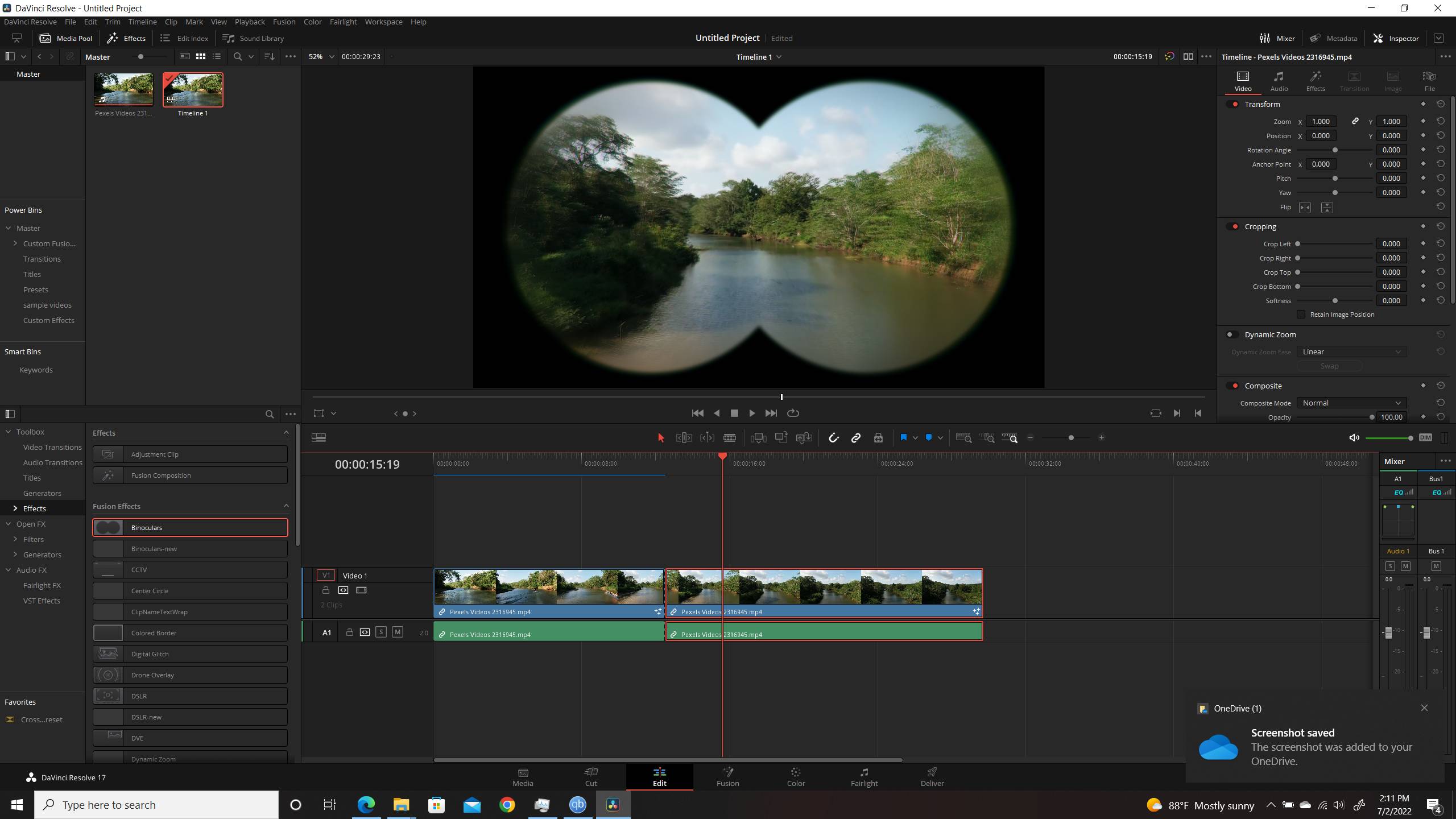
Task: Search effects with the magnifier icon
Action: pyautogui.click(x=270, y=414)
